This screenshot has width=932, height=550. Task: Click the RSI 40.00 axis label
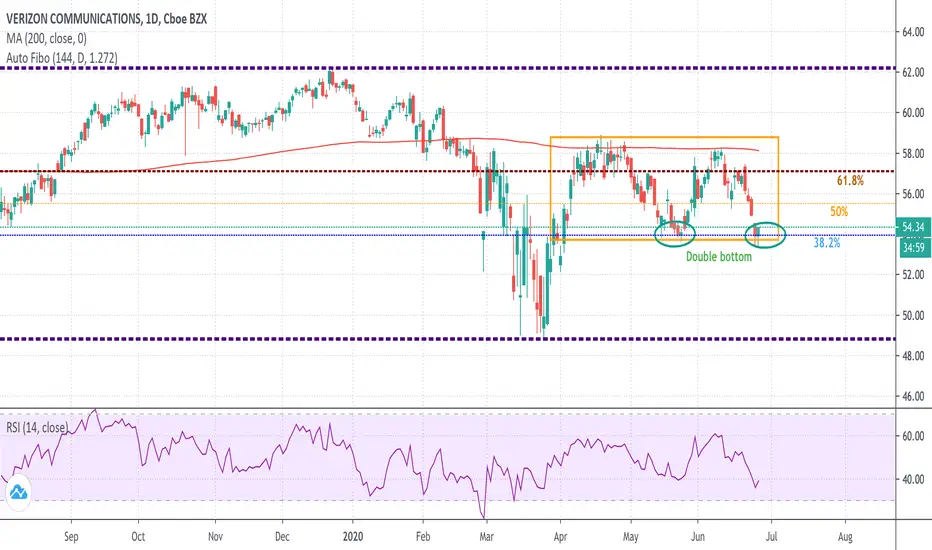coord(913,479)
